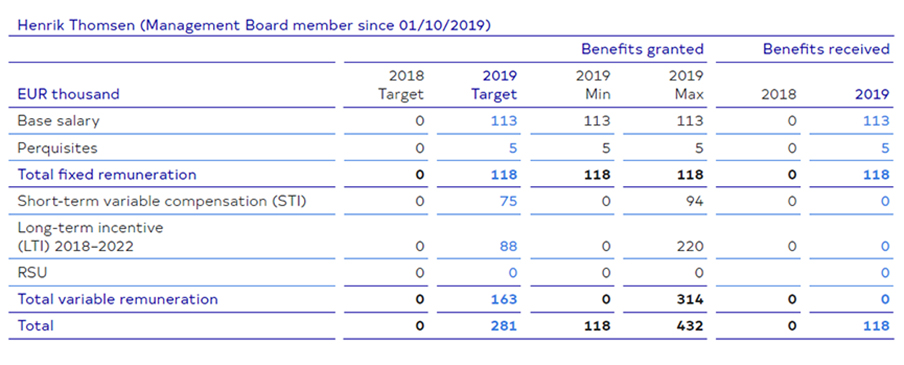Image resolution: width=904 pixels, height=365 pixels.
Task: Select the Benefits granted column header
Action: [642, 50]
